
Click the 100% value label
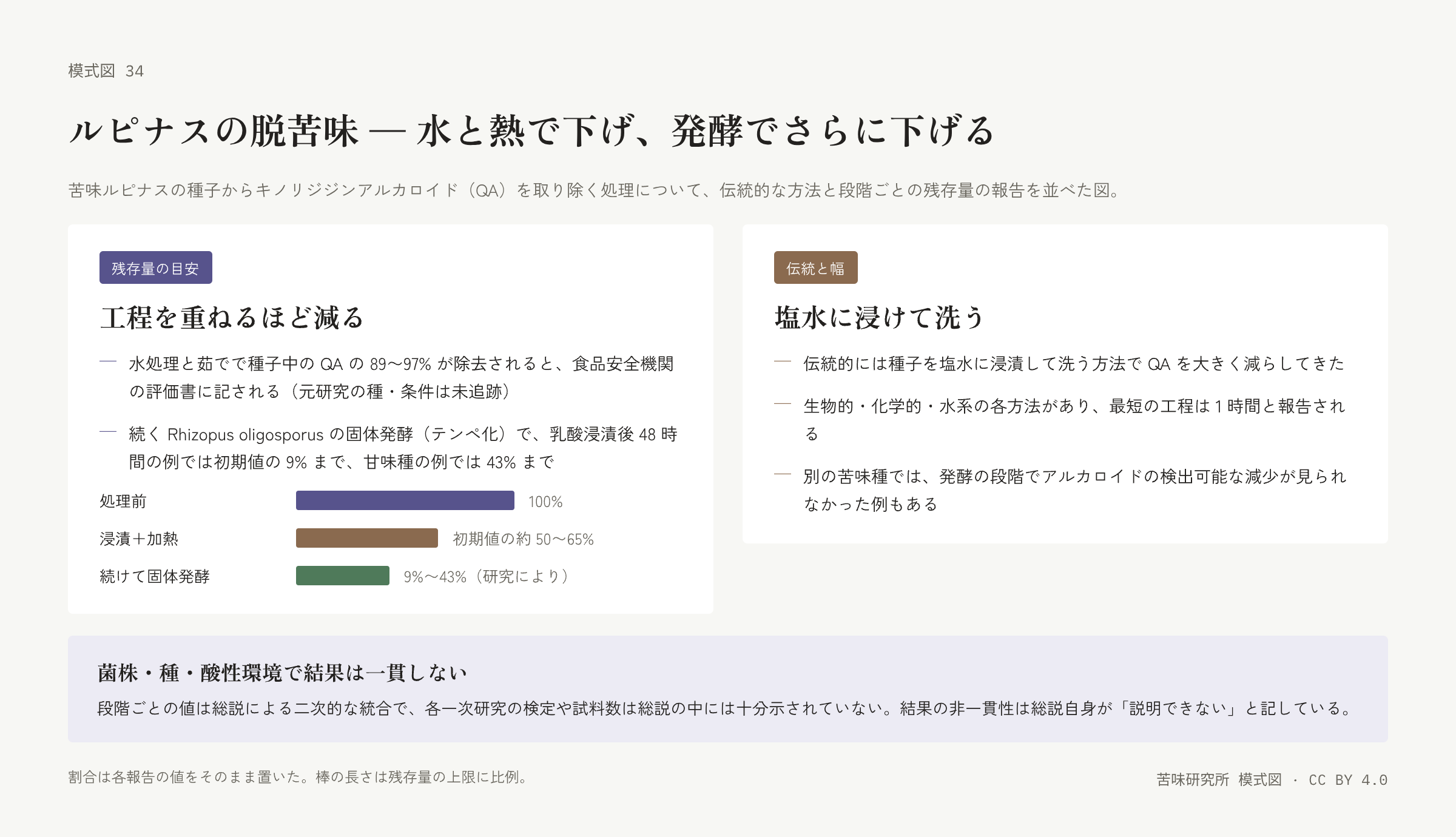[545, 502]
